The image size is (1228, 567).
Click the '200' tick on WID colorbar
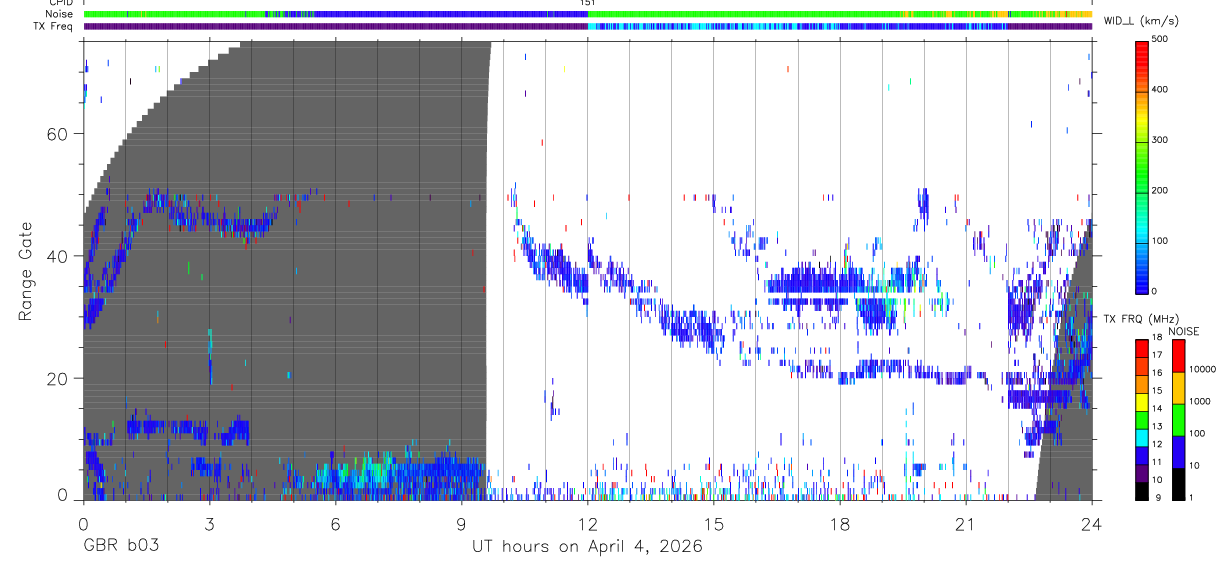coord(1160,191)
